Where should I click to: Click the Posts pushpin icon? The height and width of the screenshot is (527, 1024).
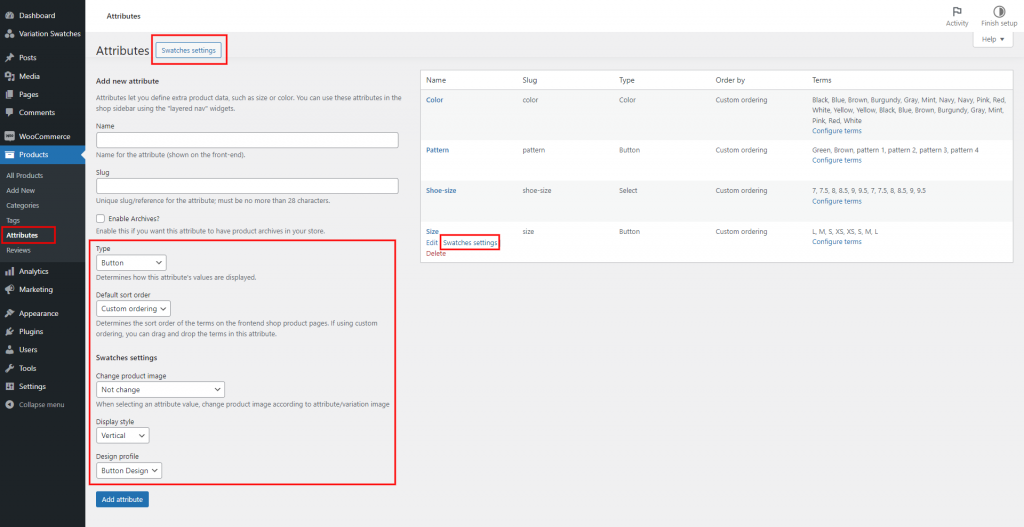point(9,57)
